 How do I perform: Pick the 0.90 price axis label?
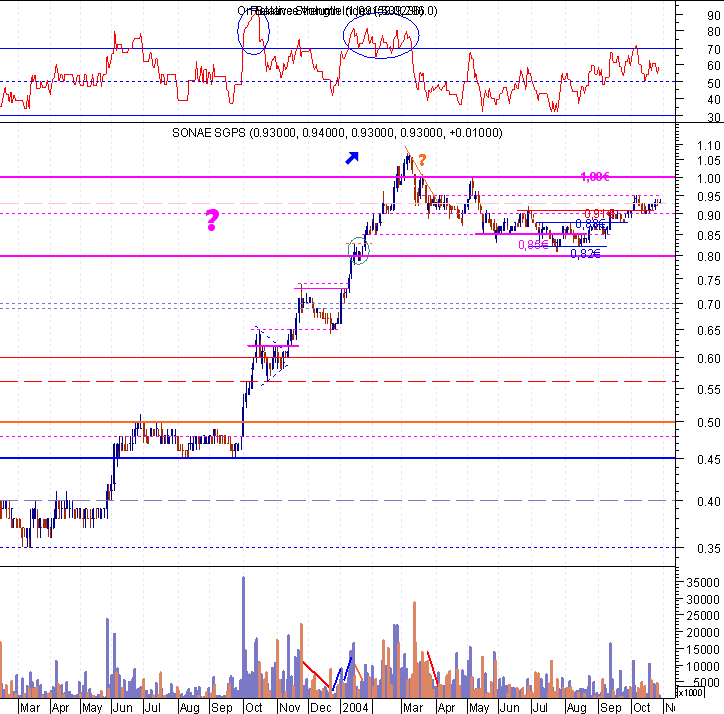point(708,215)
